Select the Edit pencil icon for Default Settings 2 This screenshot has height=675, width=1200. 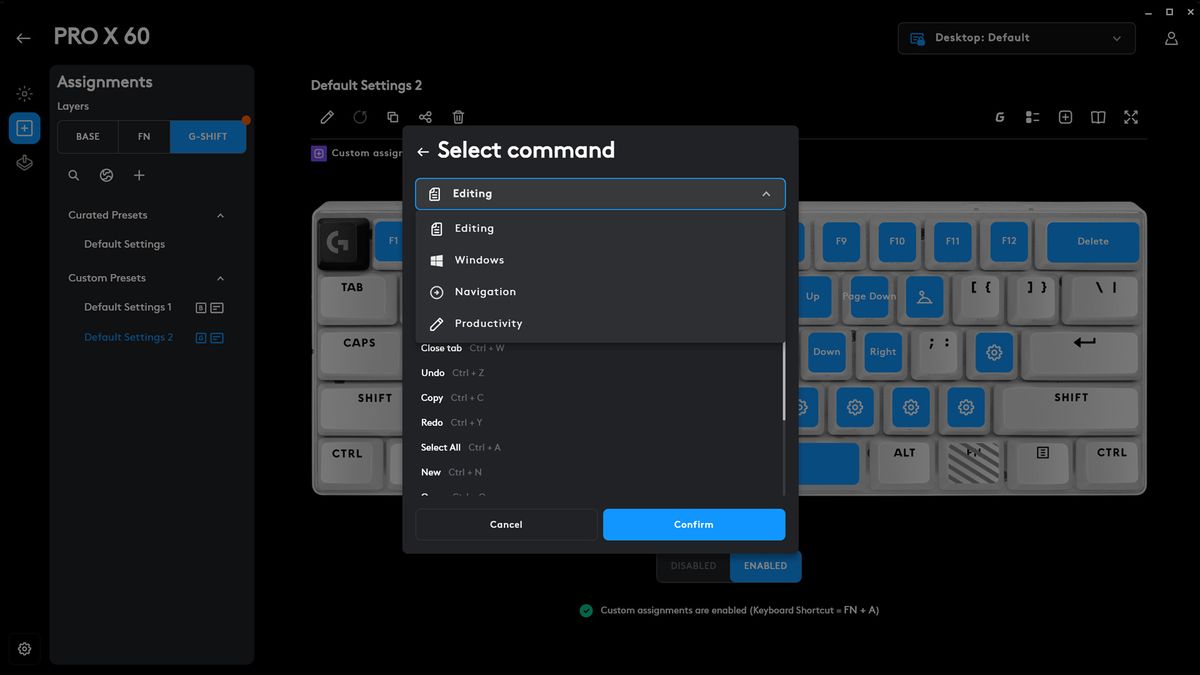coord(327,117)
